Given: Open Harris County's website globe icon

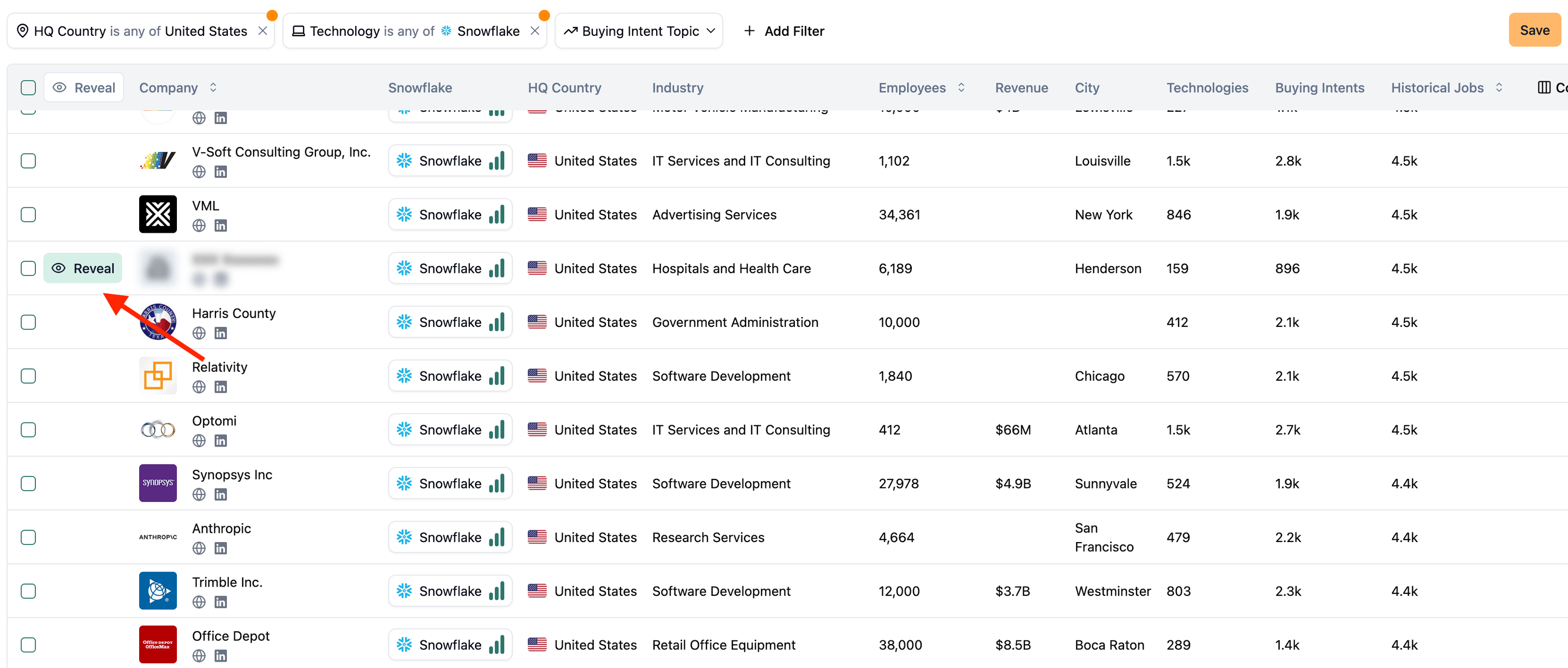Looking at the screenshot, I should coord(198,333).
